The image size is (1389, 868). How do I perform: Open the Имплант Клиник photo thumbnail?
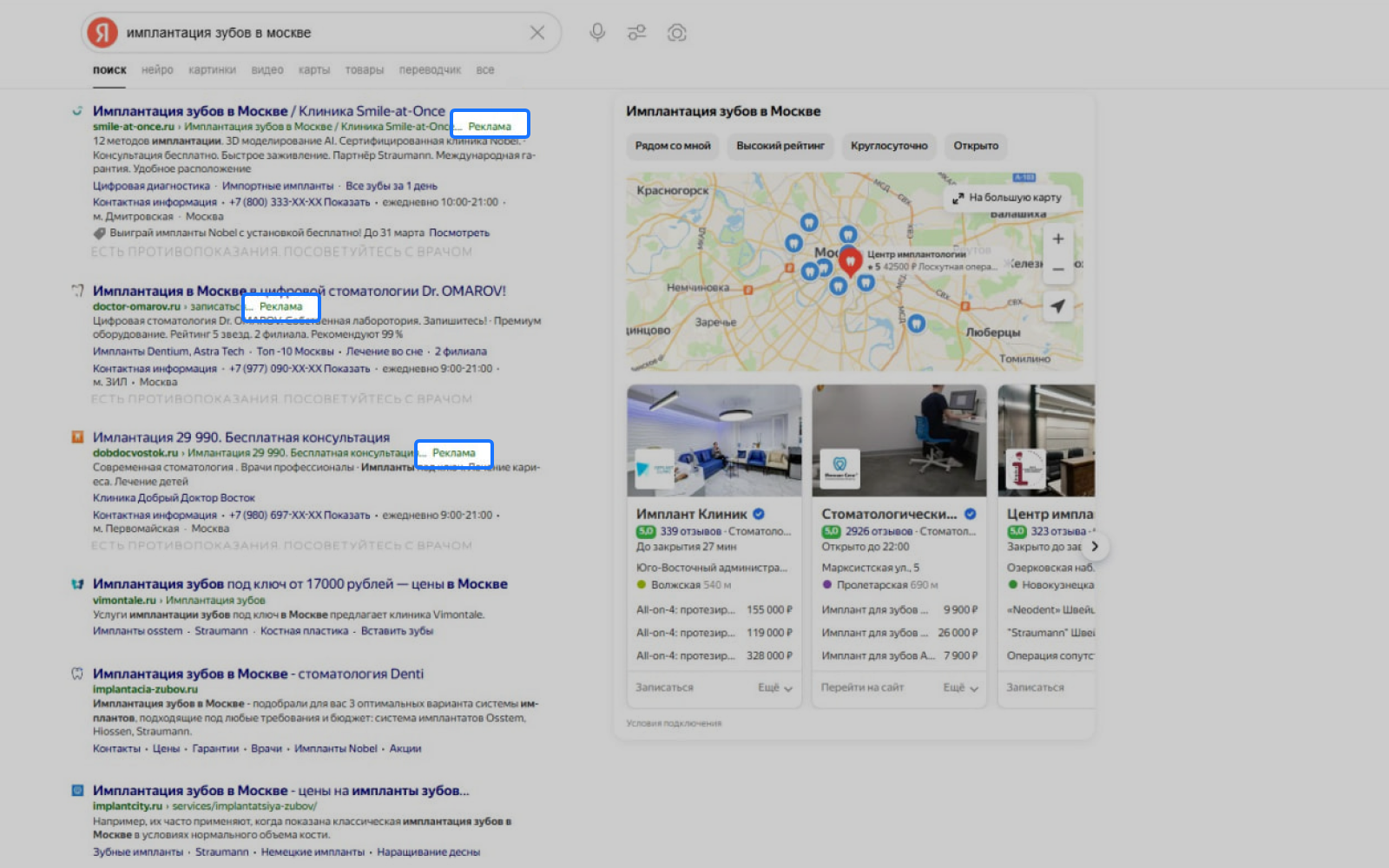tap(714, 440)
